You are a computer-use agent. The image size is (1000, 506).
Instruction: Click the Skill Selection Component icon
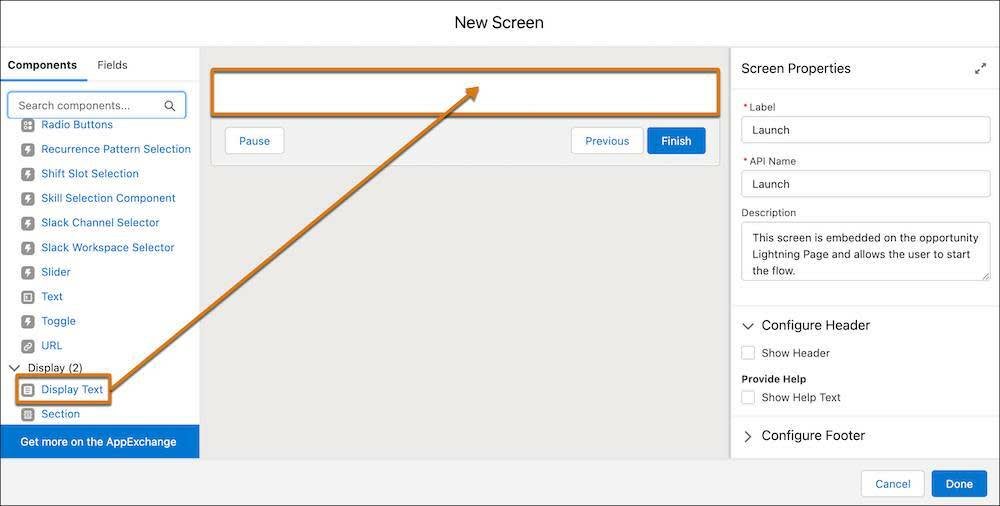pos(27,199)
